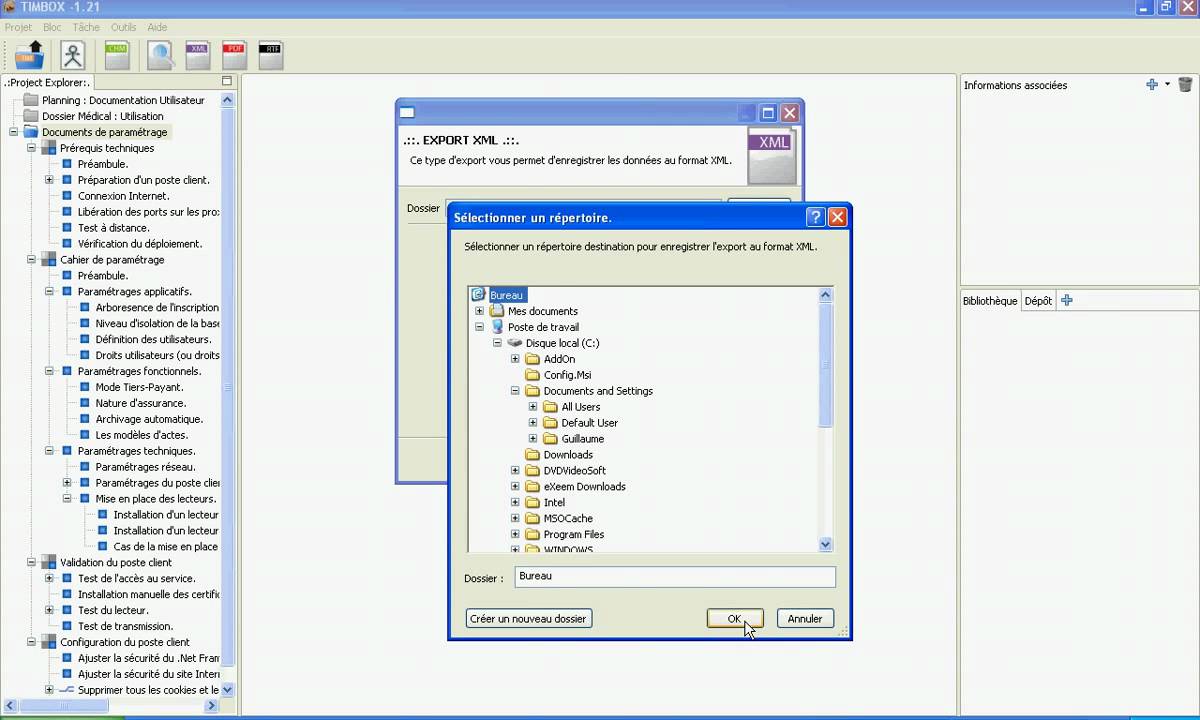Click the Dossier Médical folder icon
The image size is (1200, 720).
click(x=31, y=116)
